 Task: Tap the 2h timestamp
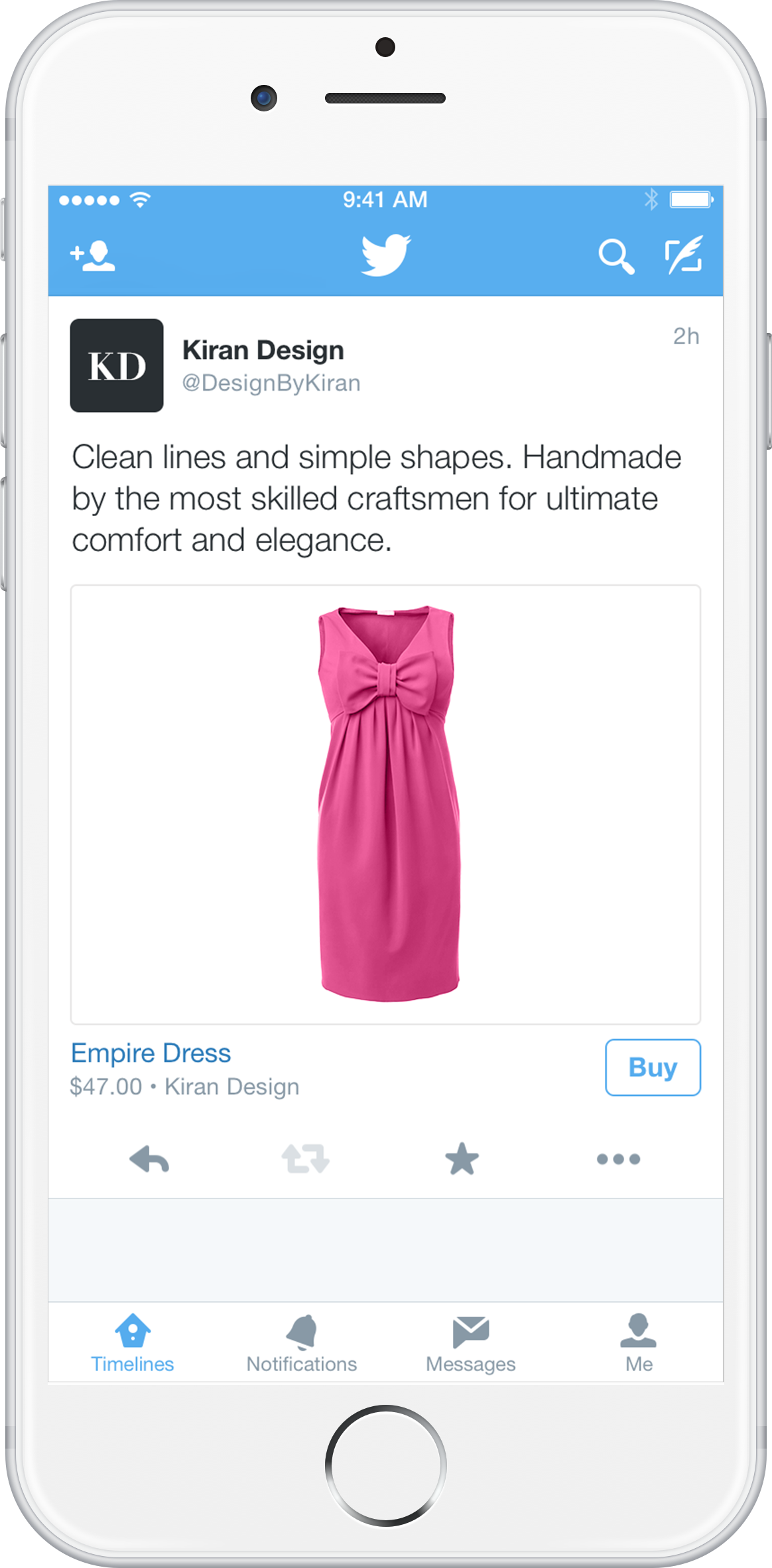coord(686,336)
